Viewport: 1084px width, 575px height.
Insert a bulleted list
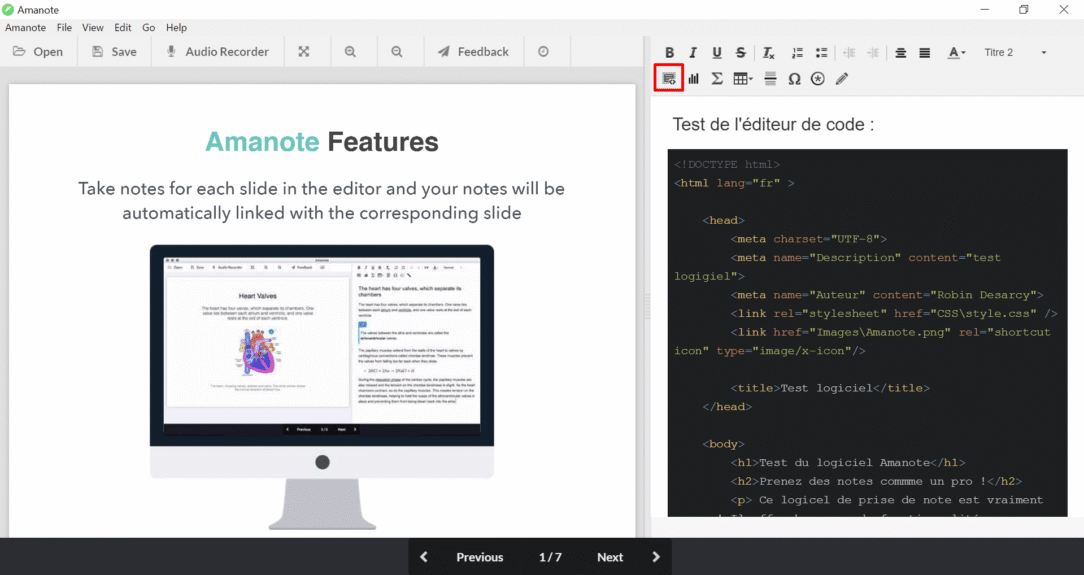click(x=821, y=53)
